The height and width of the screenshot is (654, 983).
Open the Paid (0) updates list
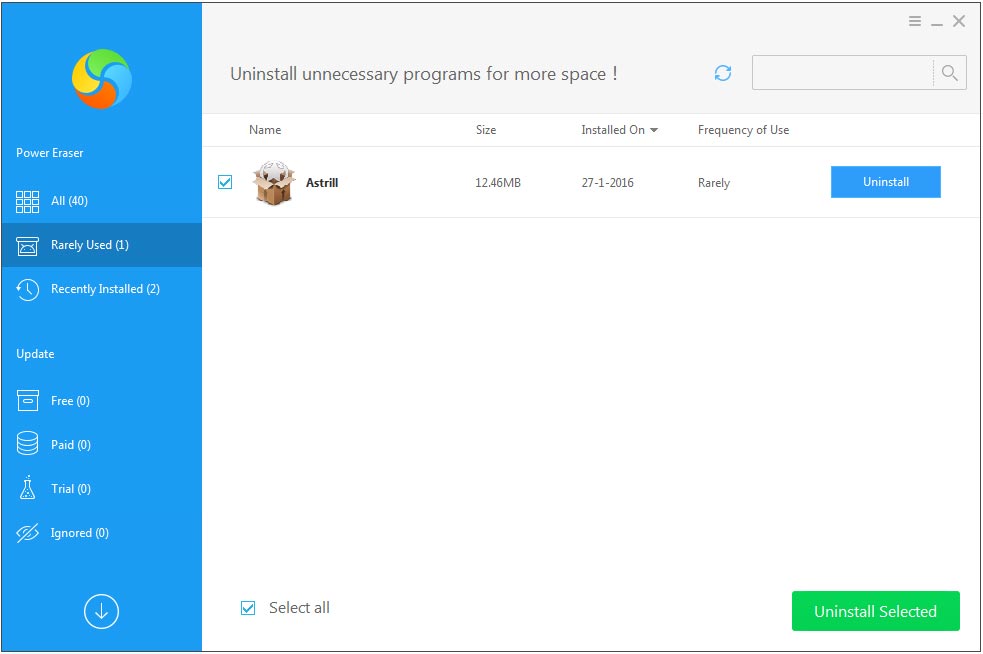pos(102,445)
